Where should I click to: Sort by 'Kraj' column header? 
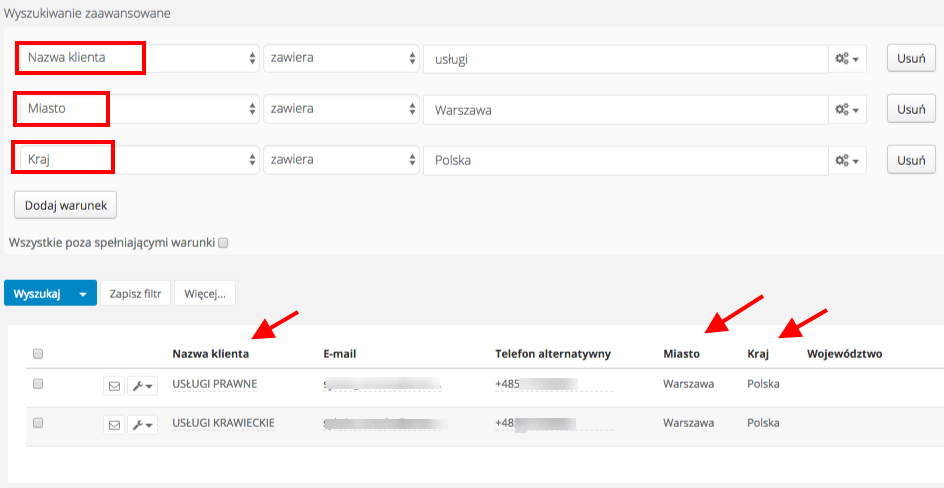point(758,354)
